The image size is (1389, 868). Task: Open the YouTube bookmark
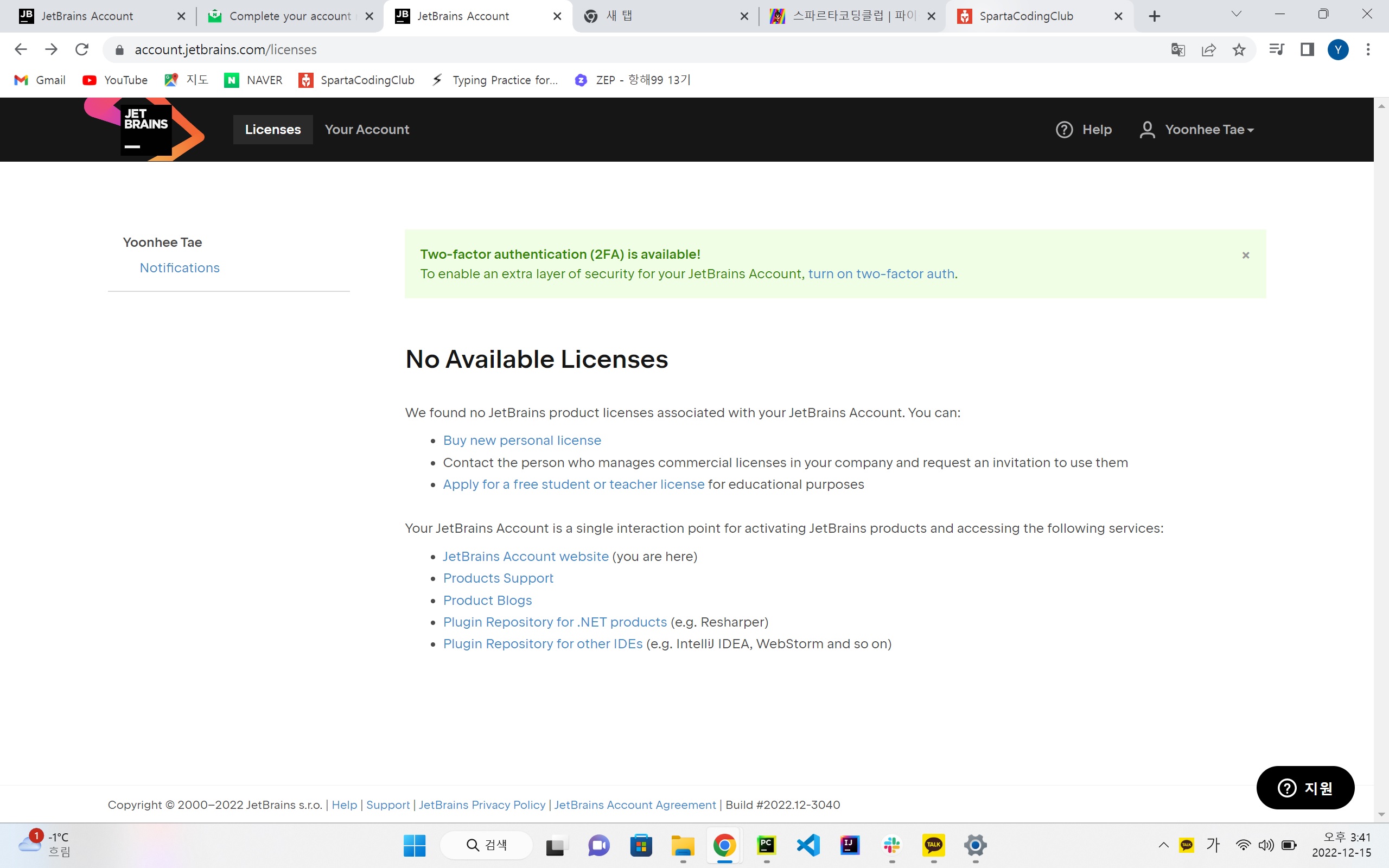115,80
